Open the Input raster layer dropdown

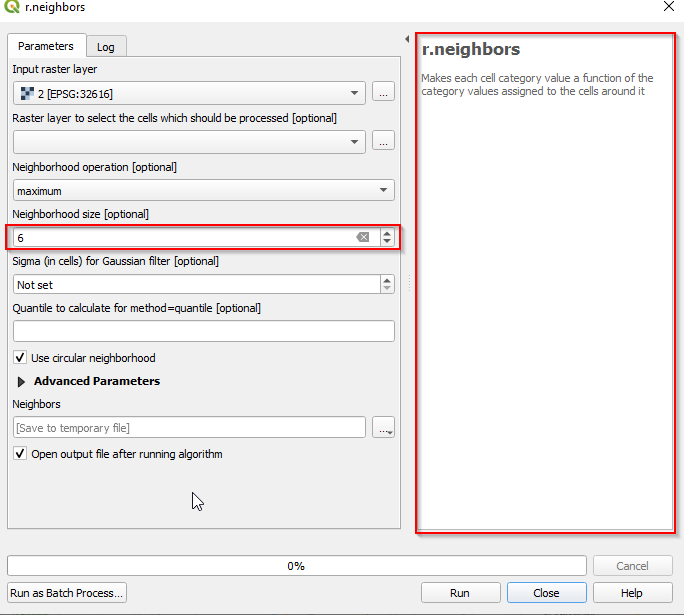click(189, 93)
